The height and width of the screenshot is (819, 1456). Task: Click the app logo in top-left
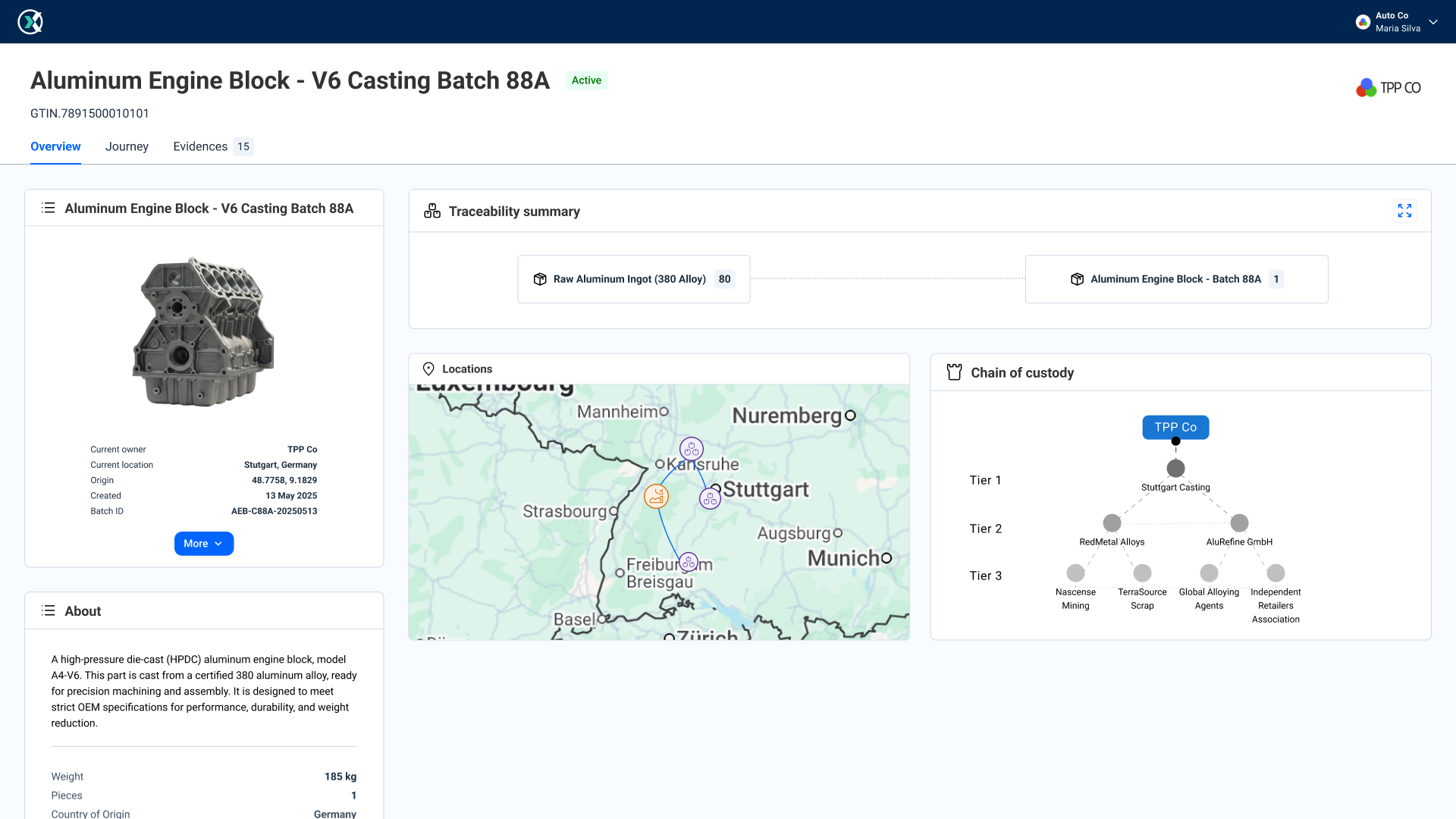(x=30, y=22)
